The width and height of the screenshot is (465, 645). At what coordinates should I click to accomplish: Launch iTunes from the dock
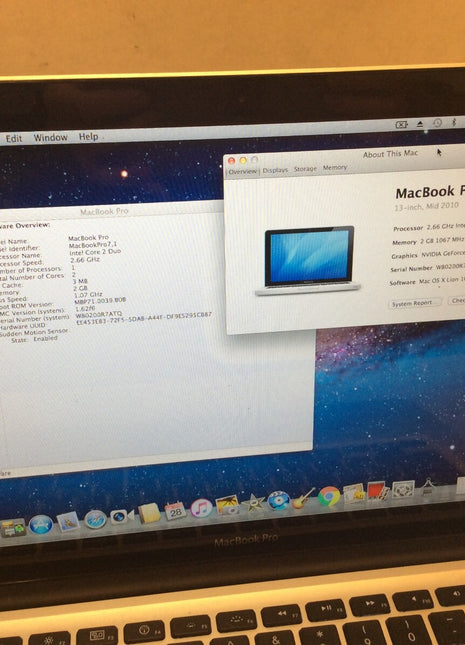pyautogui.click(x=201, y=509)
